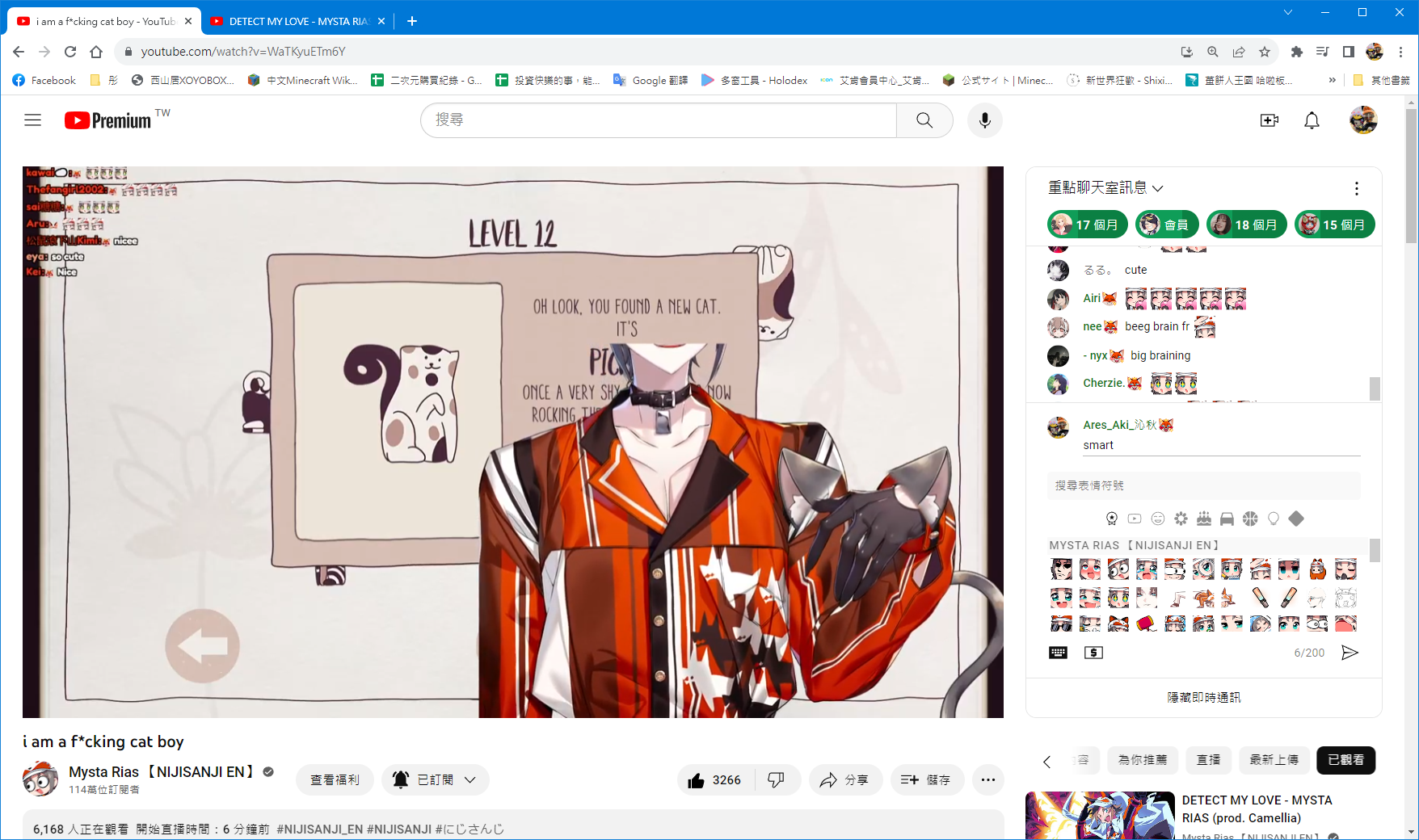The height and width of the screenshot is (840, 1419).
Task: Dislike the video with thumbs down
Action: click(776, 780)
